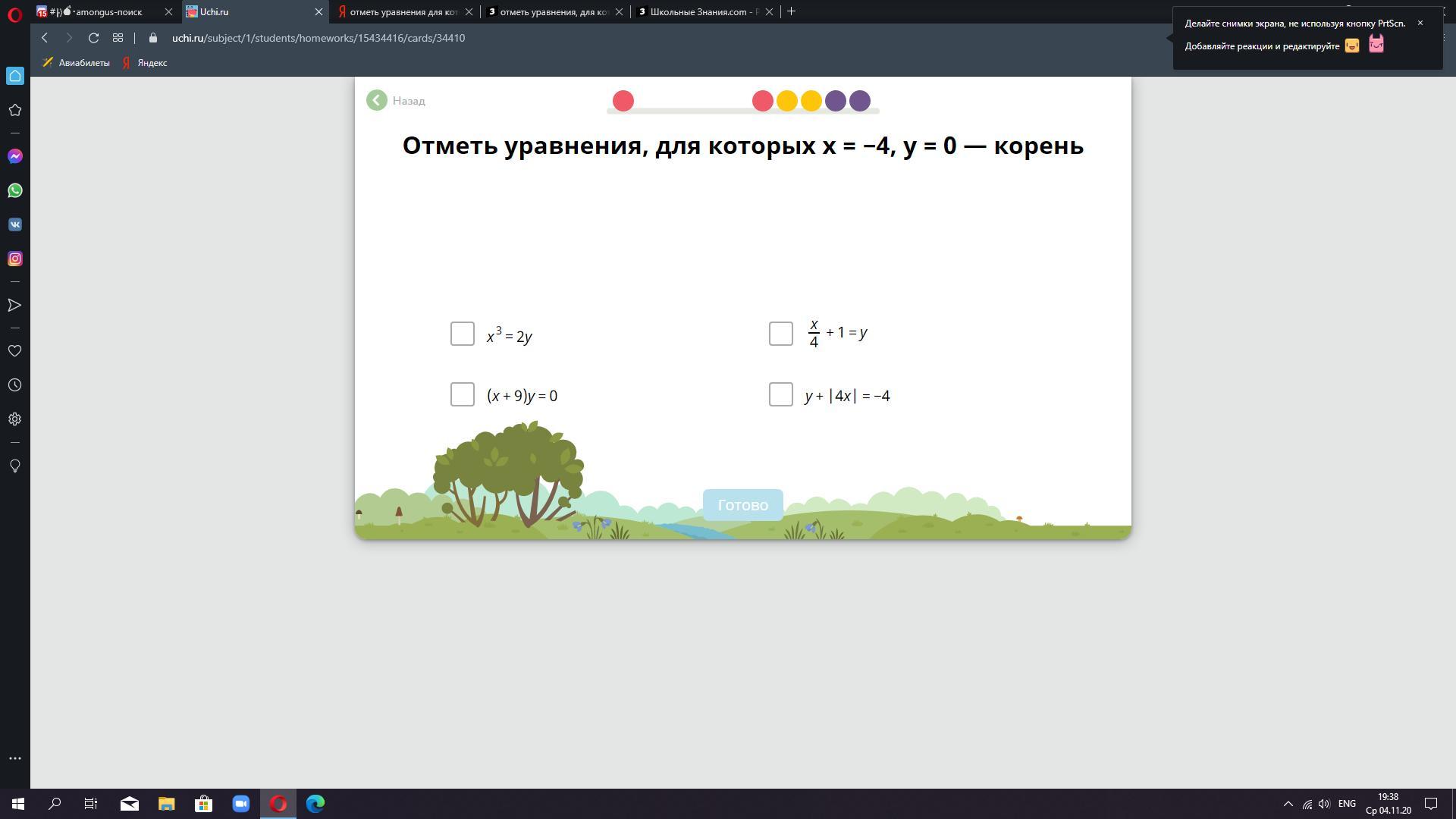The image size is (1456, 819).
Task: Check the x/4 + 1 = y box
Action: coord(780,334)
